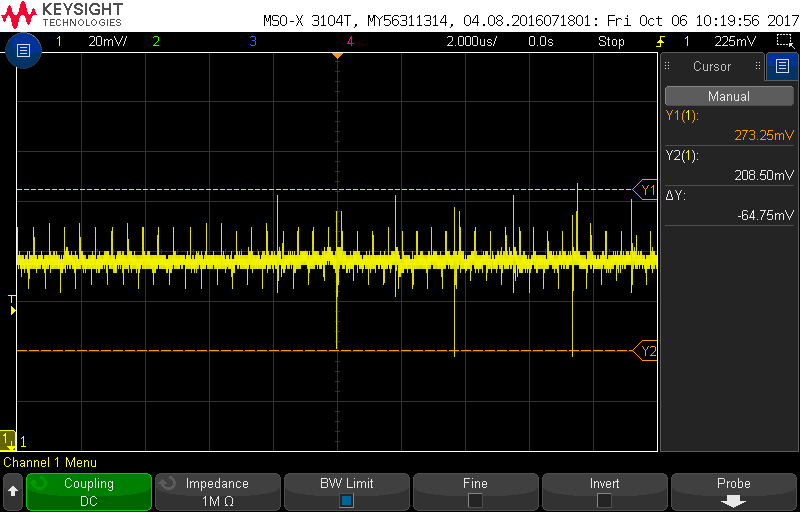The width and height of the screenshot is (800, 512).
Task: Click the Cursor panel right drag grip
Action: coord(758,66)
